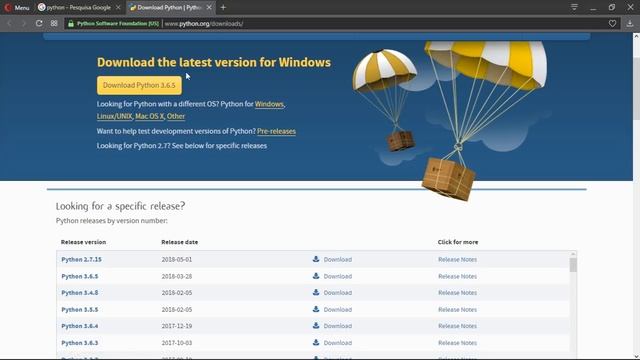
Task: Click the browser back arrow
Action: (10, 24)
